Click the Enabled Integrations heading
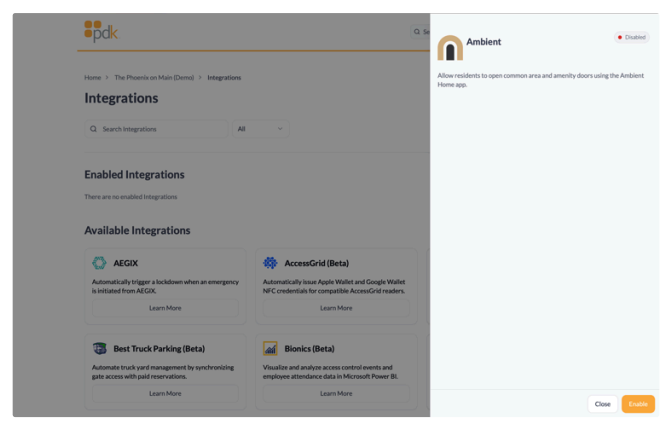Image resolution: width=670 pixels, height=429 pixels. pyautogui.click(x=134, y=174)
